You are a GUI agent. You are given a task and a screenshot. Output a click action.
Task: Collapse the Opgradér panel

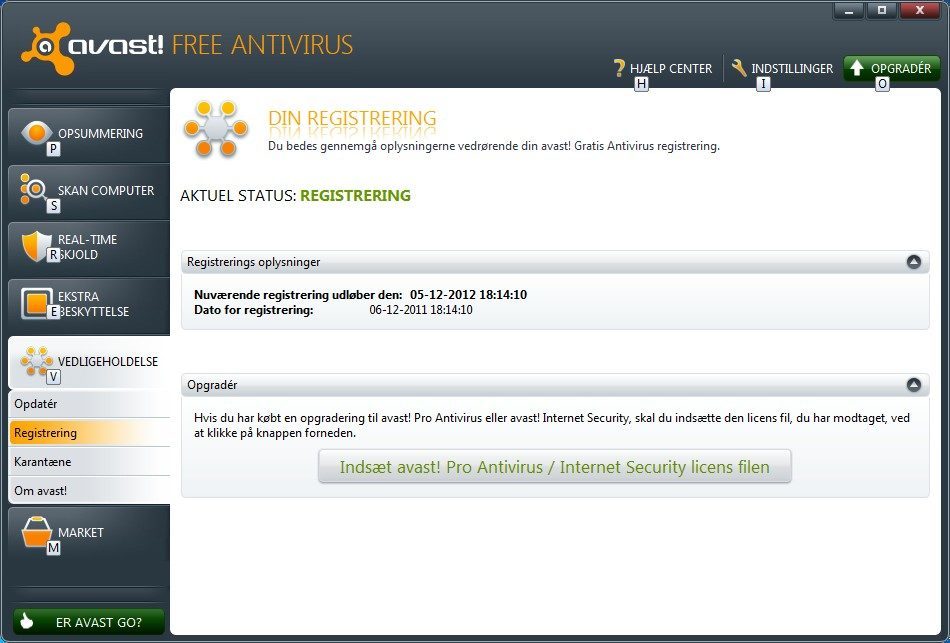coord(913,384)
